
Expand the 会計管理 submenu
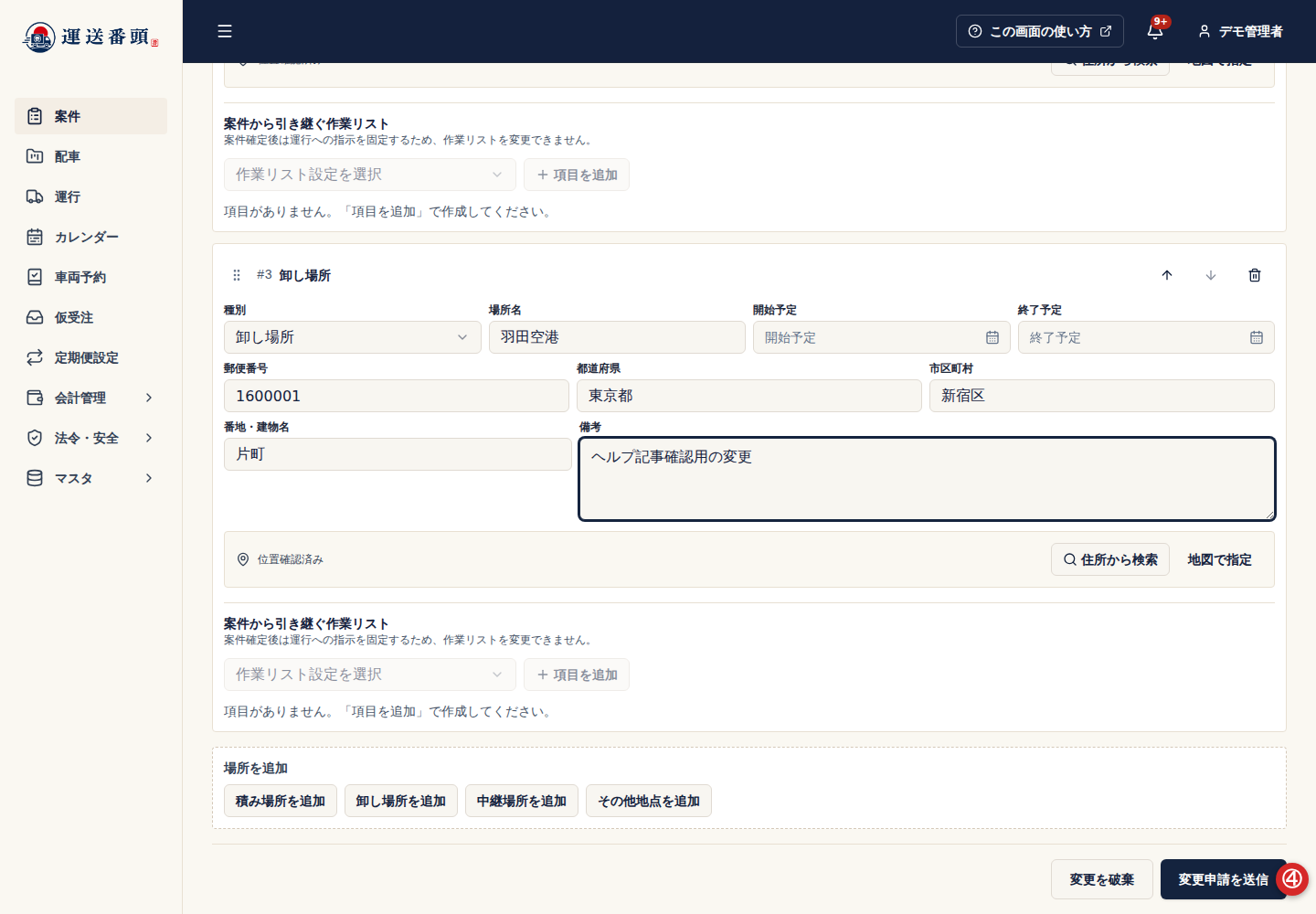(x=90, y=398)
